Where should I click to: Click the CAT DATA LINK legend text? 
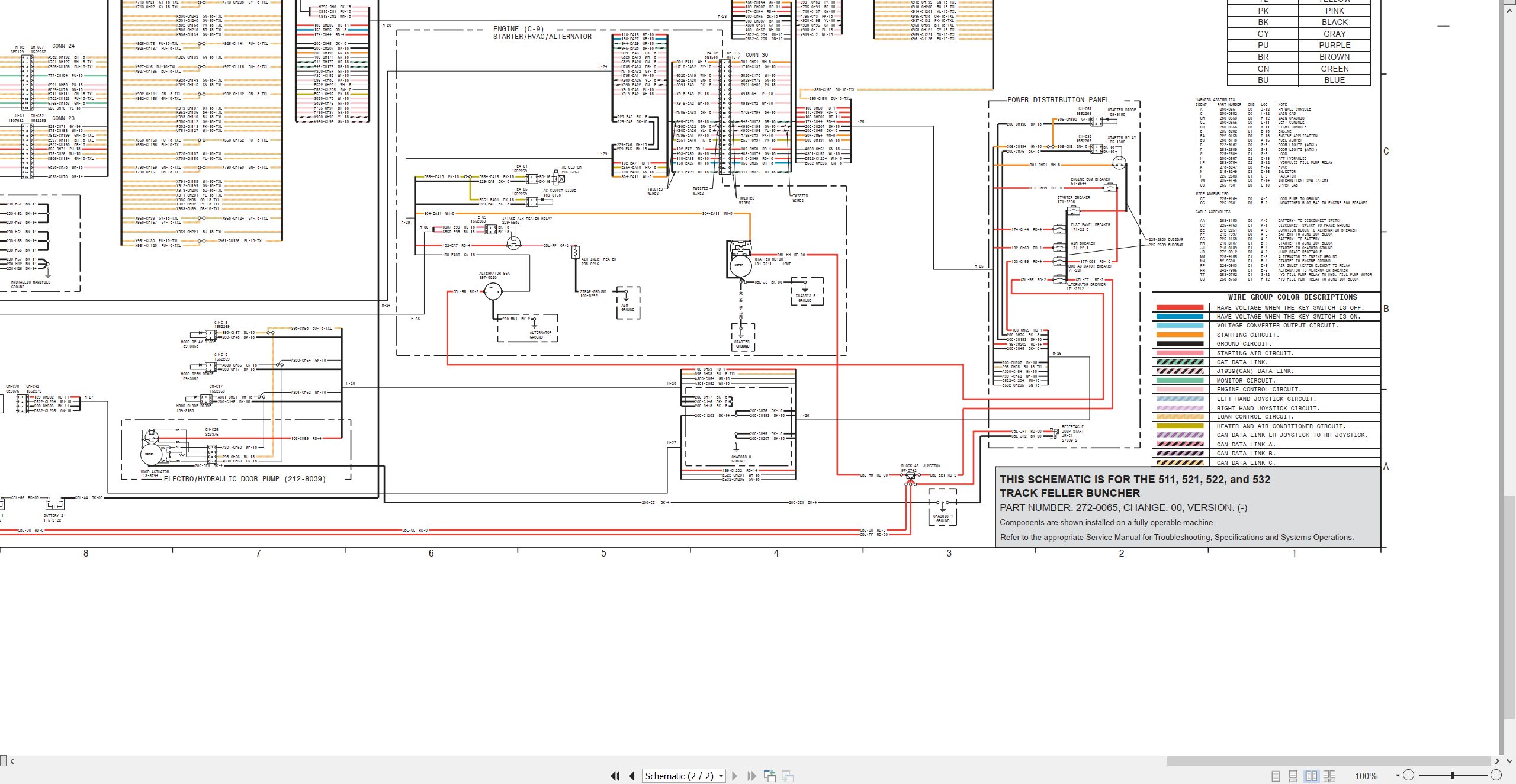[1242, 362]
